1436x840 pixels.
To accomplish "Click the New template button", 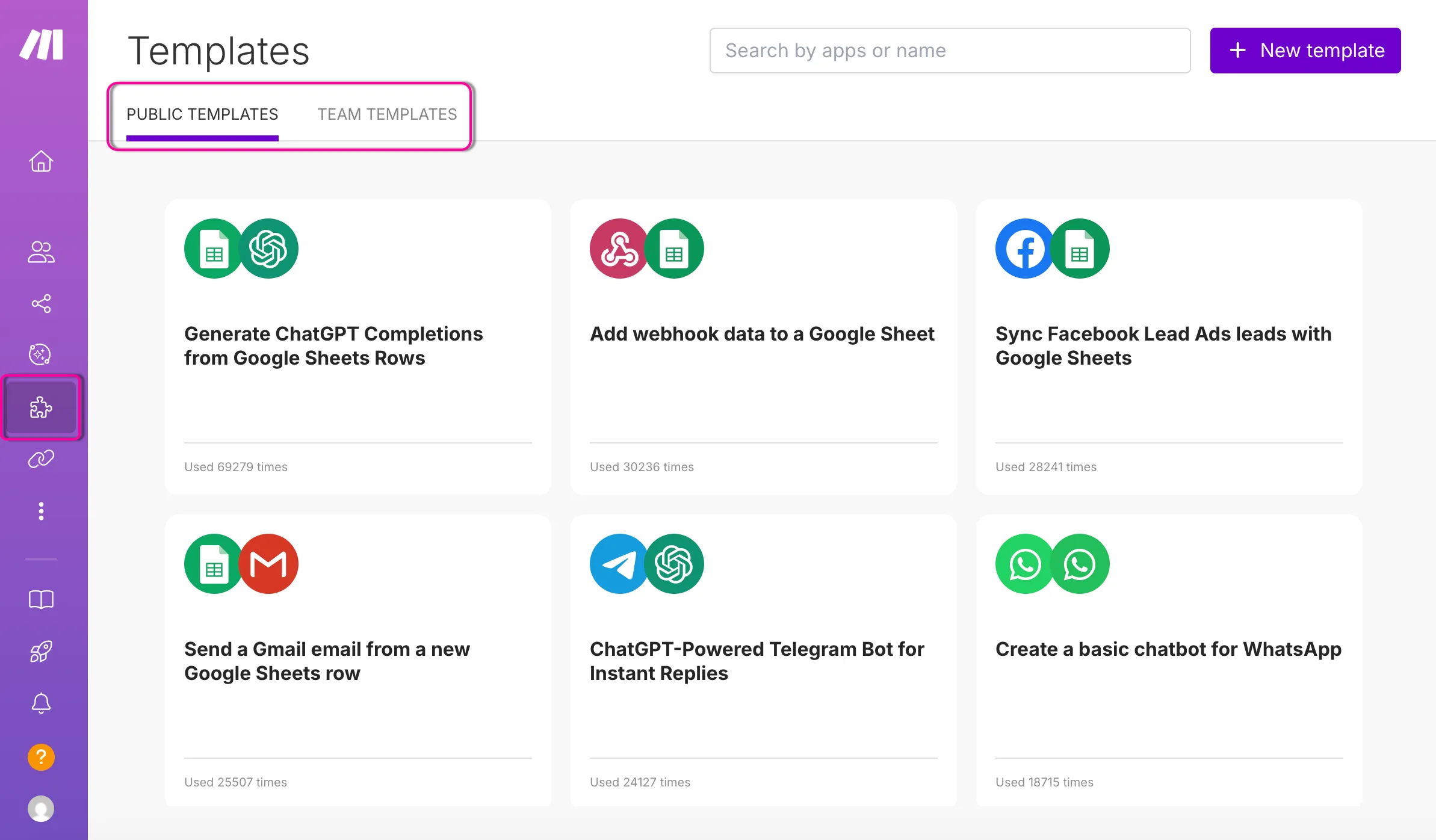I will tap(1305, 51).
